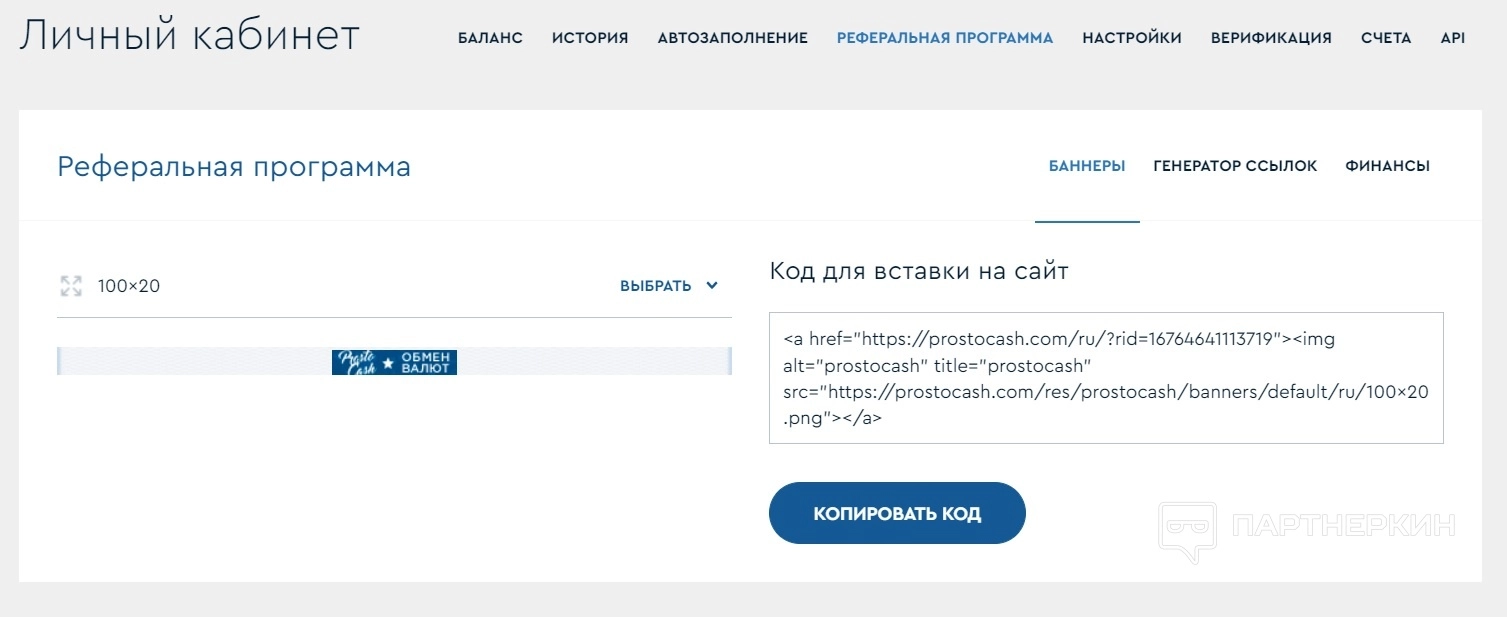The width and height of the screenshot is (1507, 617).
Task: Open Автозаполнение in the top navigation
Action: coord(732,38)
